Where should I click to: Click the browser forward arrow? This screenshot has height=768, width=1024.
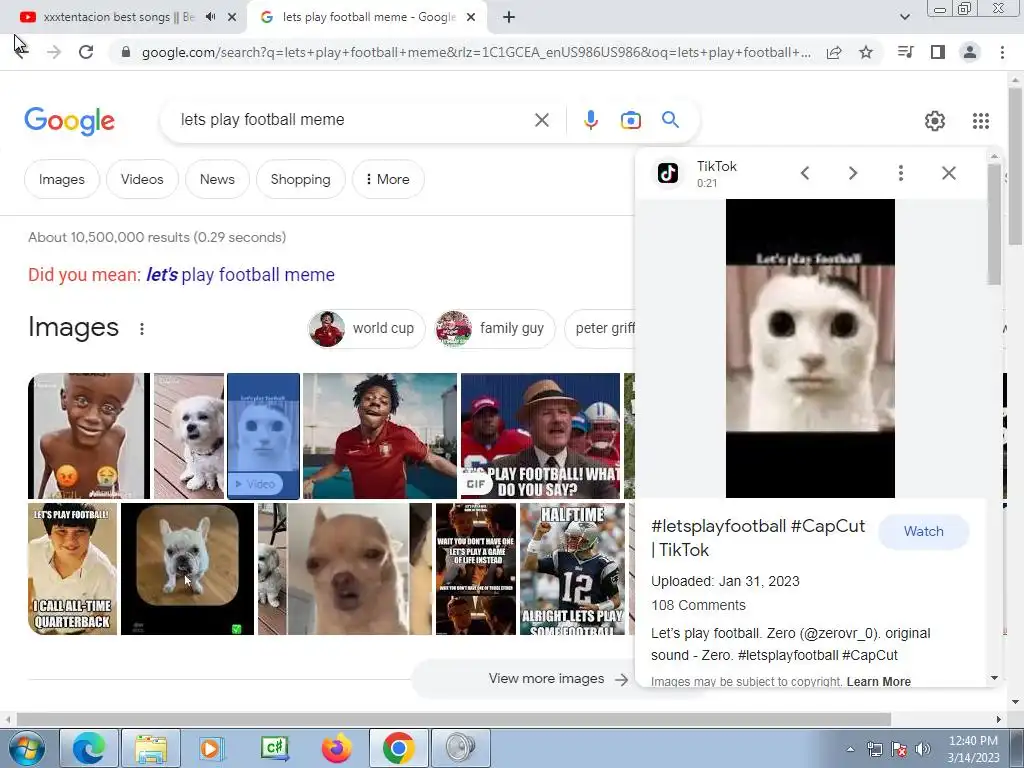(x=54, y=52)
